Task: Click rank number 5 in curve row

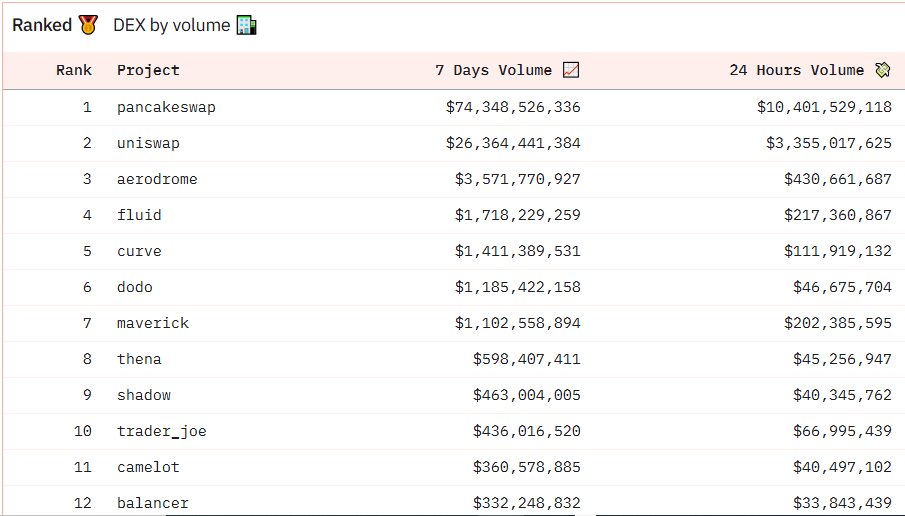Action: (87, 251)
